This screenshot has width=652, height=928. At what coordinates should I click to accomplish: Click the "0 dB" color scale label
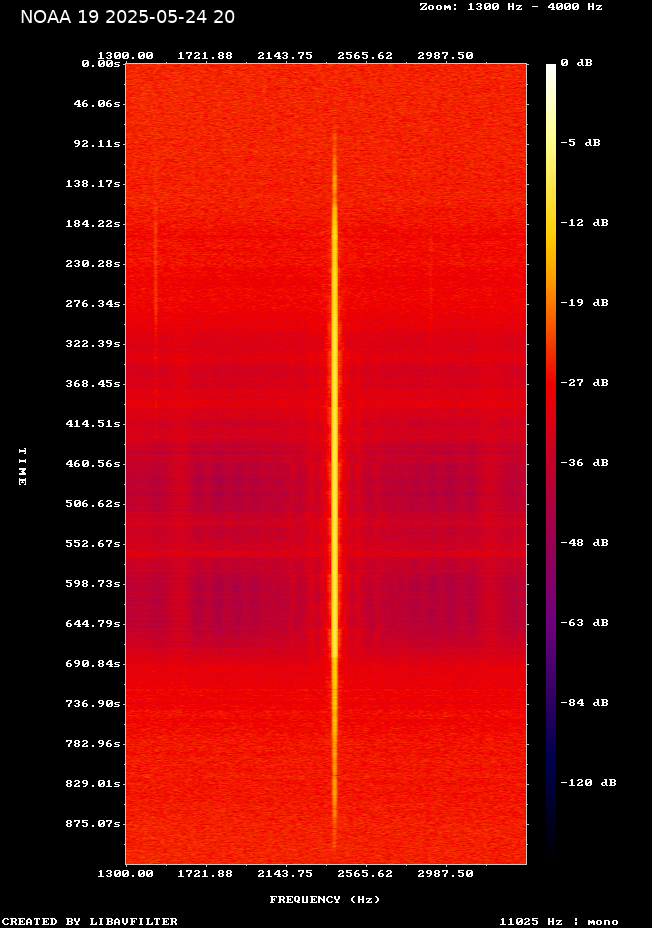click(576, 63)
